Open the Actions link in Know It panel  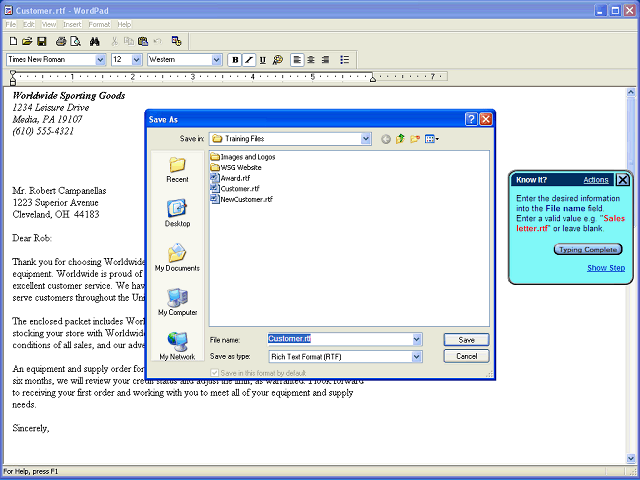pyautogui.click(x=596, y=180)
